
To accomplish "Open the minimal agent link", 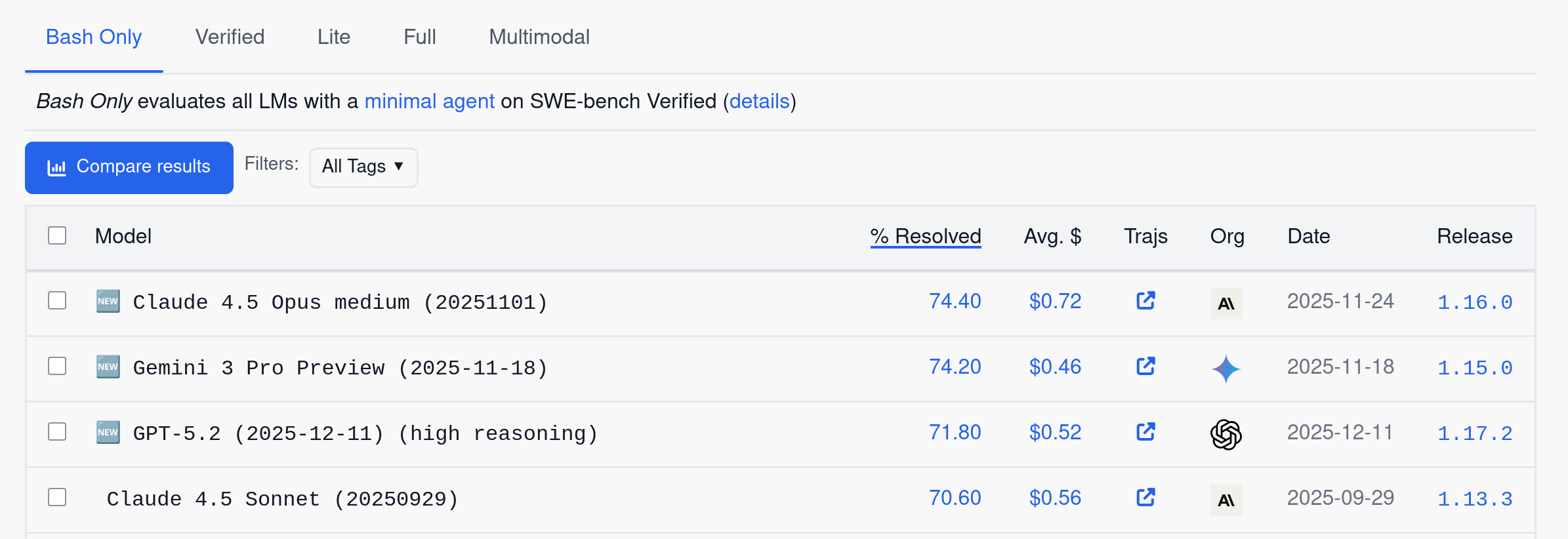I will [x=429, y=102].
